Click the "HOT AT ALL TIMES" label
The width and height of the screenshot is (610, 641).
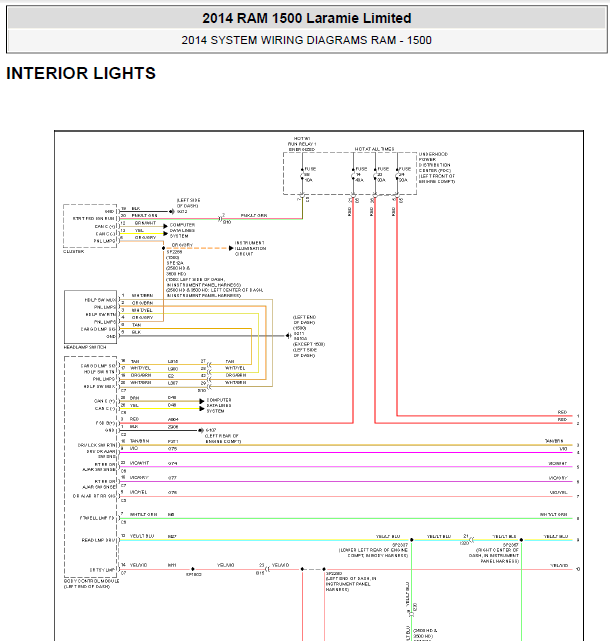coord(374,149)
